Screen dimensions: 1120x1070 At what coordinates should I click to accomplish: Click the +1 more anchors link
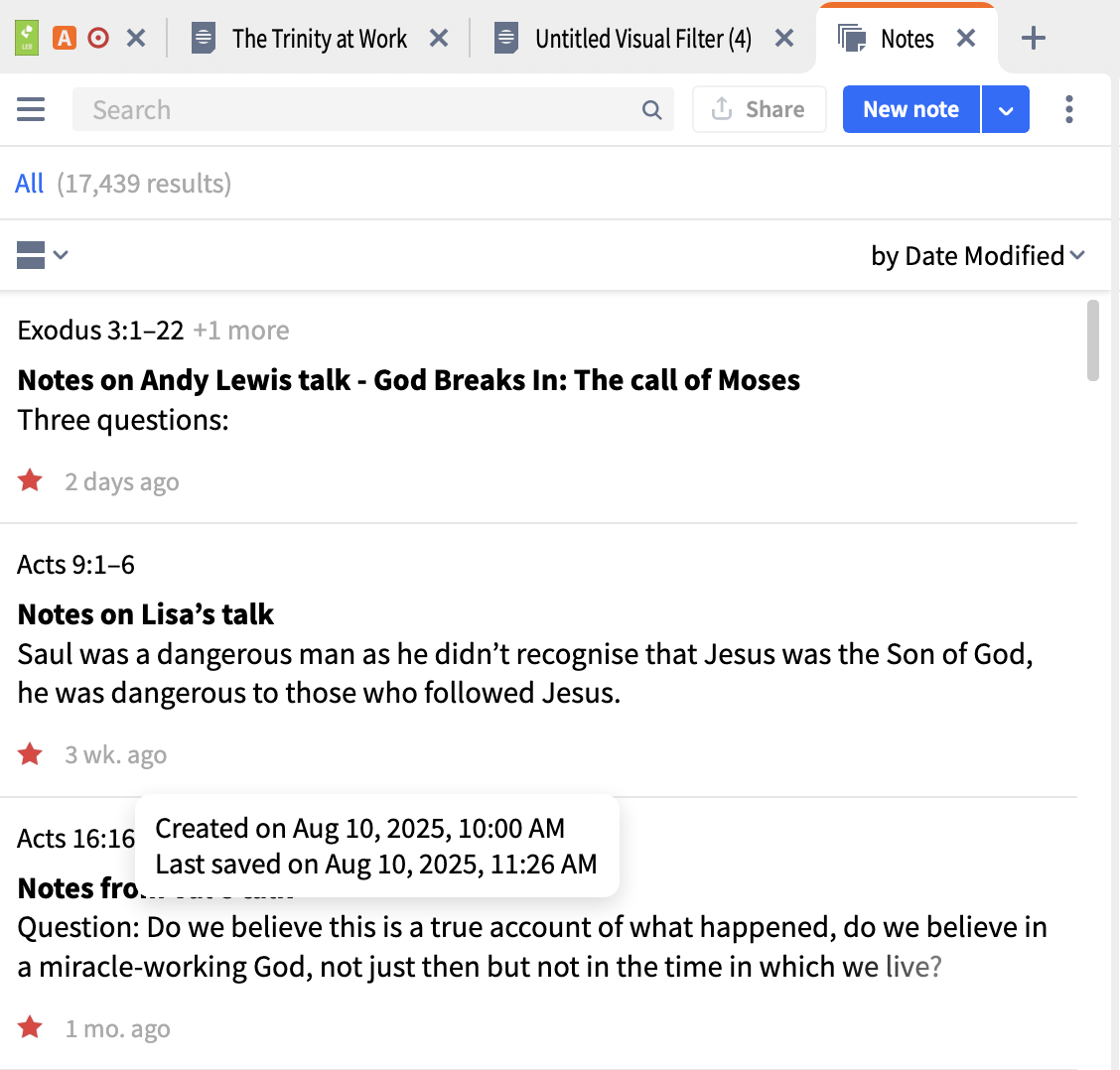pyautogui.click(x=240, y=330)
